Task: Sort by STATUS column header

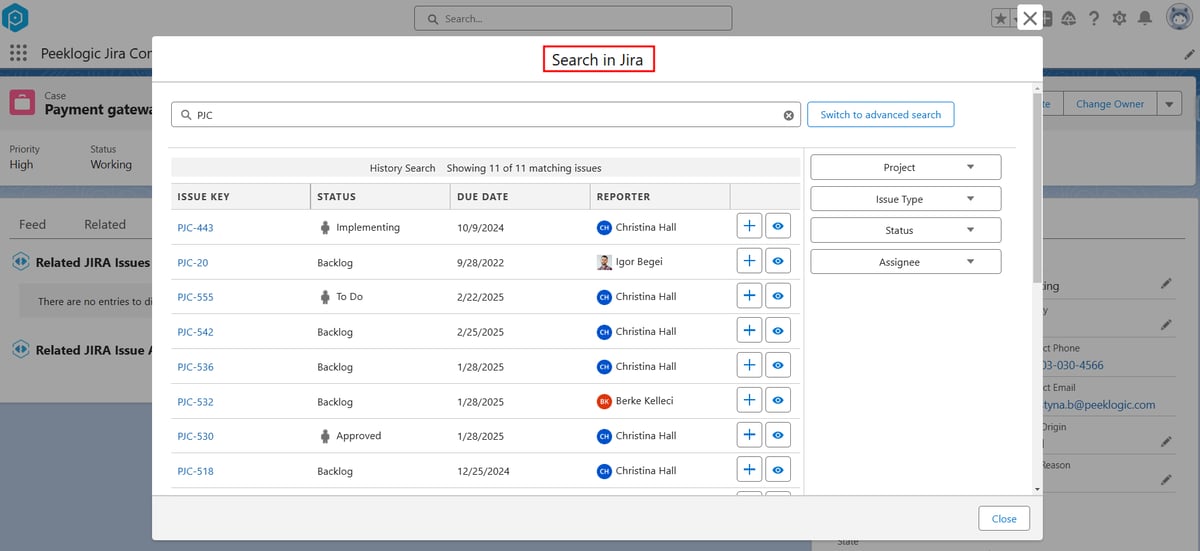Action: pos(380,196)
